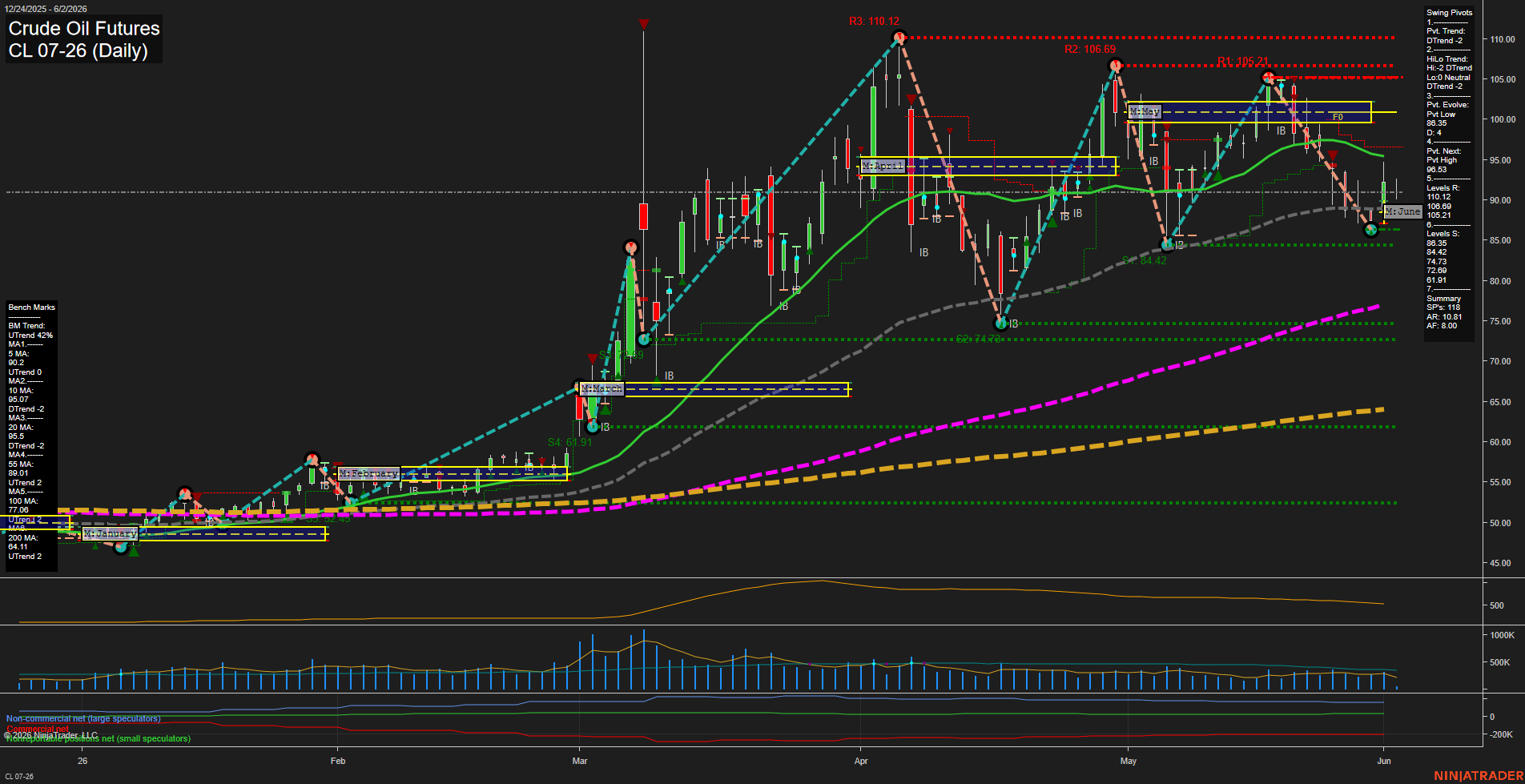Click the swing high pivot circle at R3
Screen dimensions: 1525x784
coord(899,37)
